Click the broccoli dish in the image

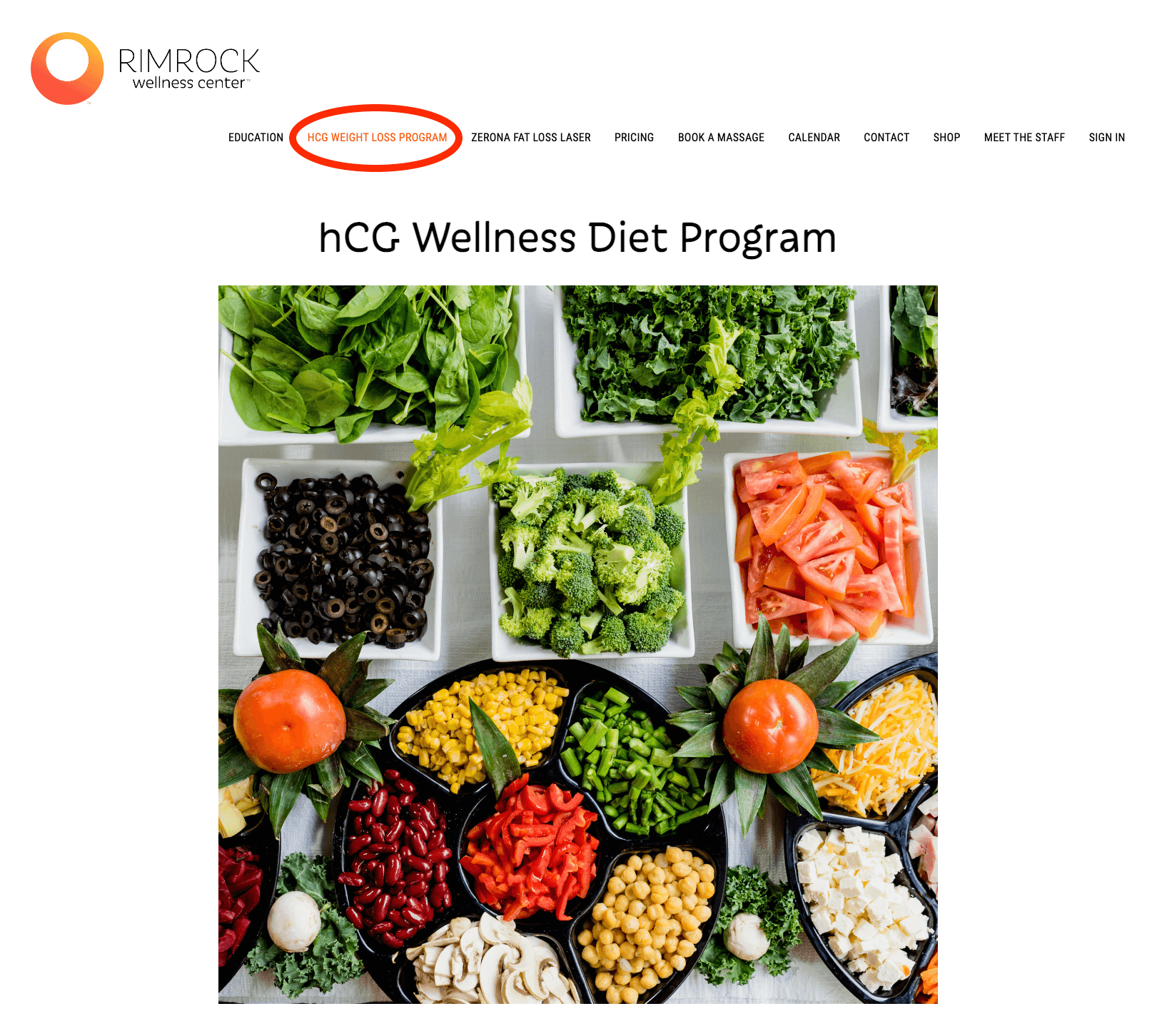tap(590, 562)
